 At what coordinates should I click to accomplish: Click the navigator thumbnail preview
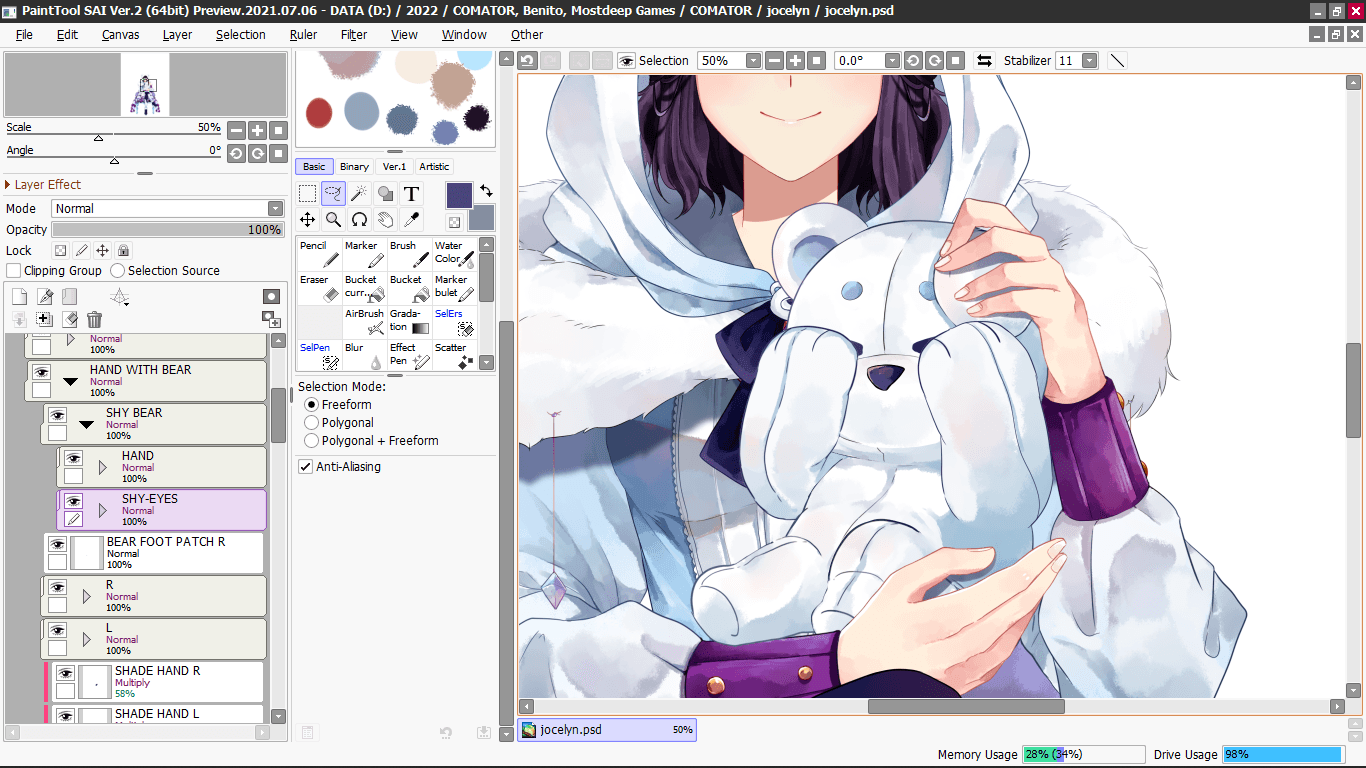[145, 84]
